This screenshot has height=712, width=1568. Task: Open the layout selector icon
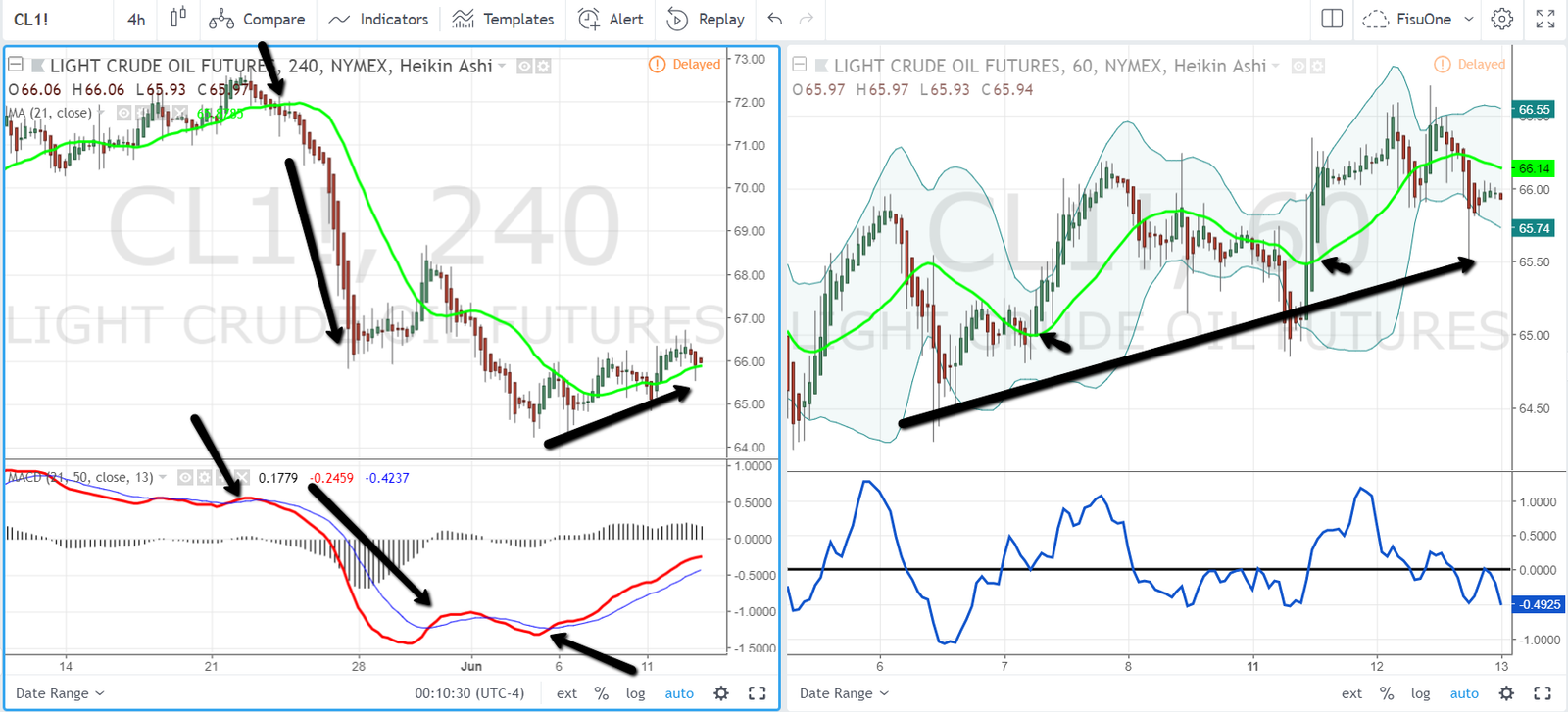[x=1332, y=19]
